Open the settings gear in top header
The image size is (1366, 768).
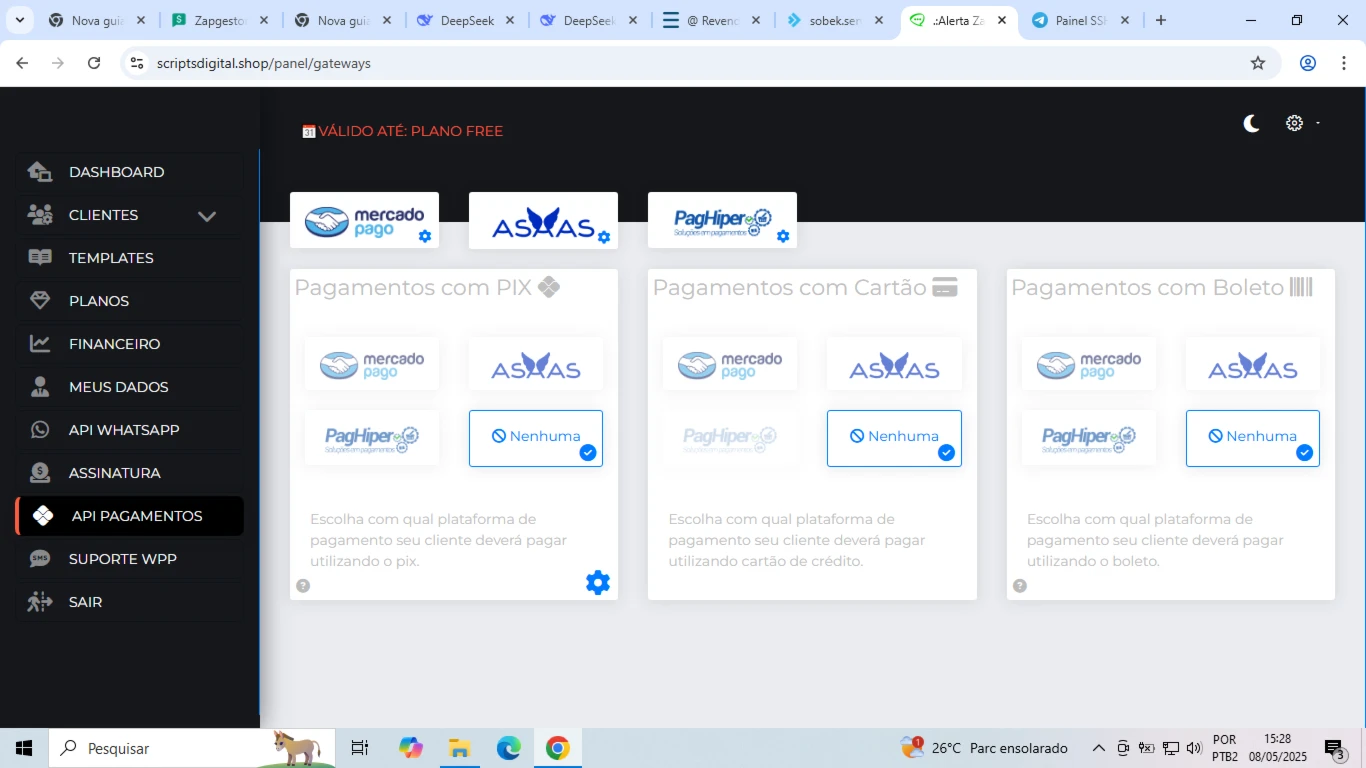(x=1294, y=123)
